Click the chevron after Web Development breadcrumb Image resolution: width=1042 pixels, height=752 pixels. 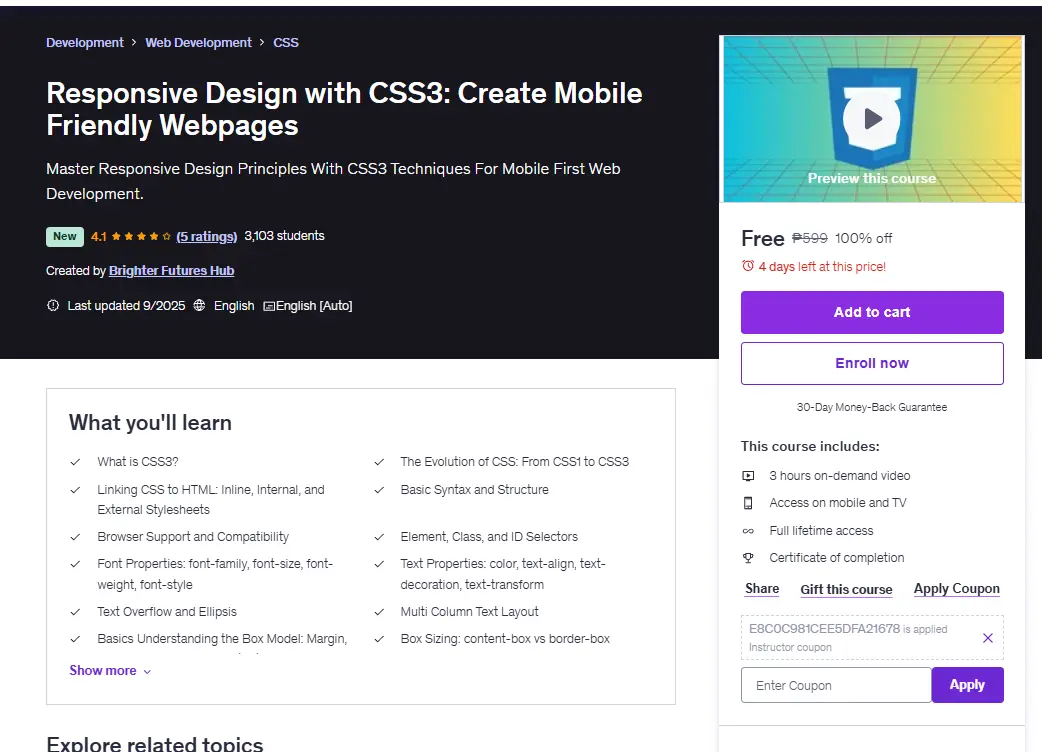262,43
